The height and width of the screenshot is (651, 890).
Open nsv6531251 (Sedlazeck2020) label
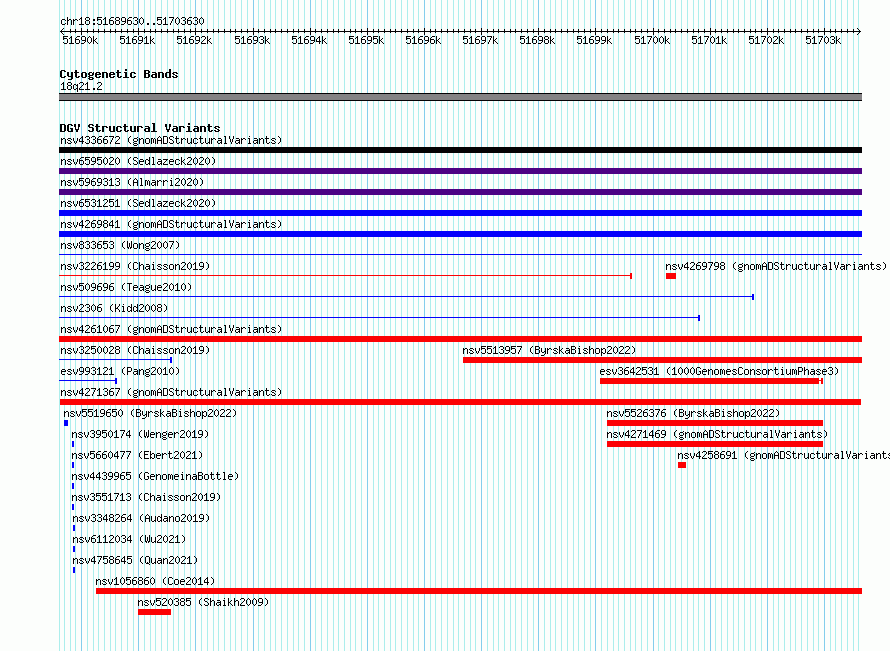click(x=138, y=203)
